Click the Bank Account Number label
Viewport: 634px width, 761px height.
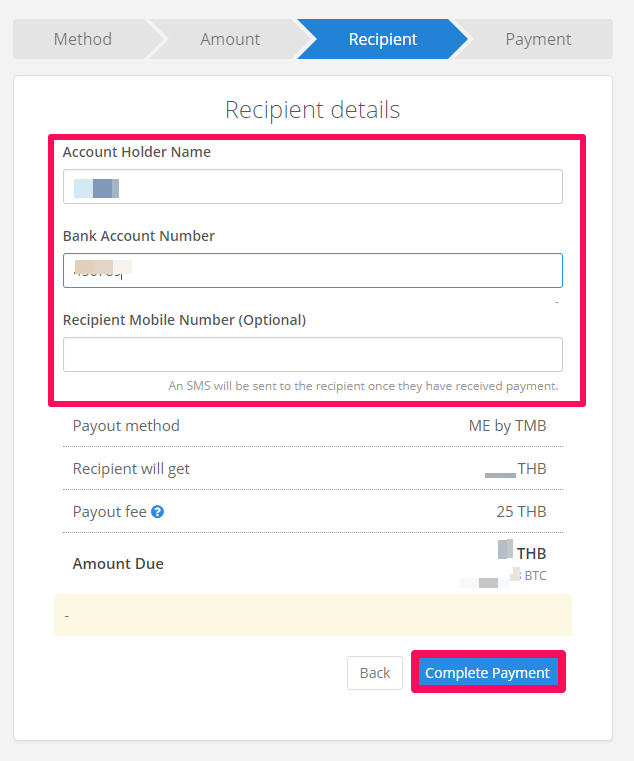(139, 236)
